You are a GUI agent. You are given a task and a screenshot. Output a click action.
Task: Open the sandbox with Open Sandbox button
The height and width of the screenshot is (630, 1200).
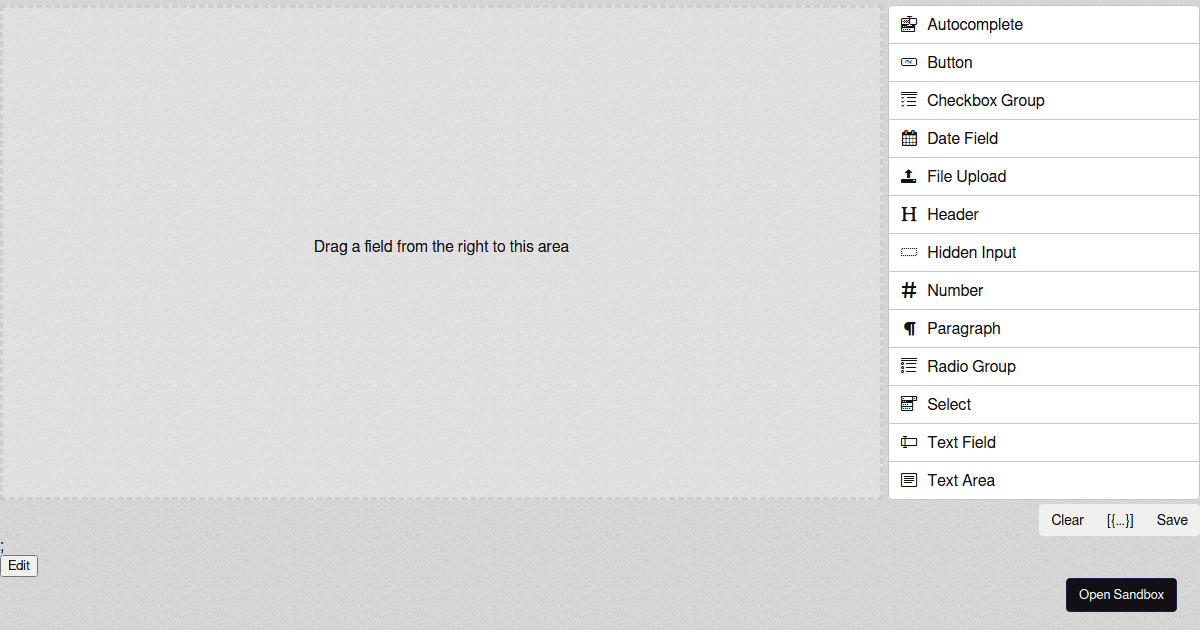click(1121, 595)
